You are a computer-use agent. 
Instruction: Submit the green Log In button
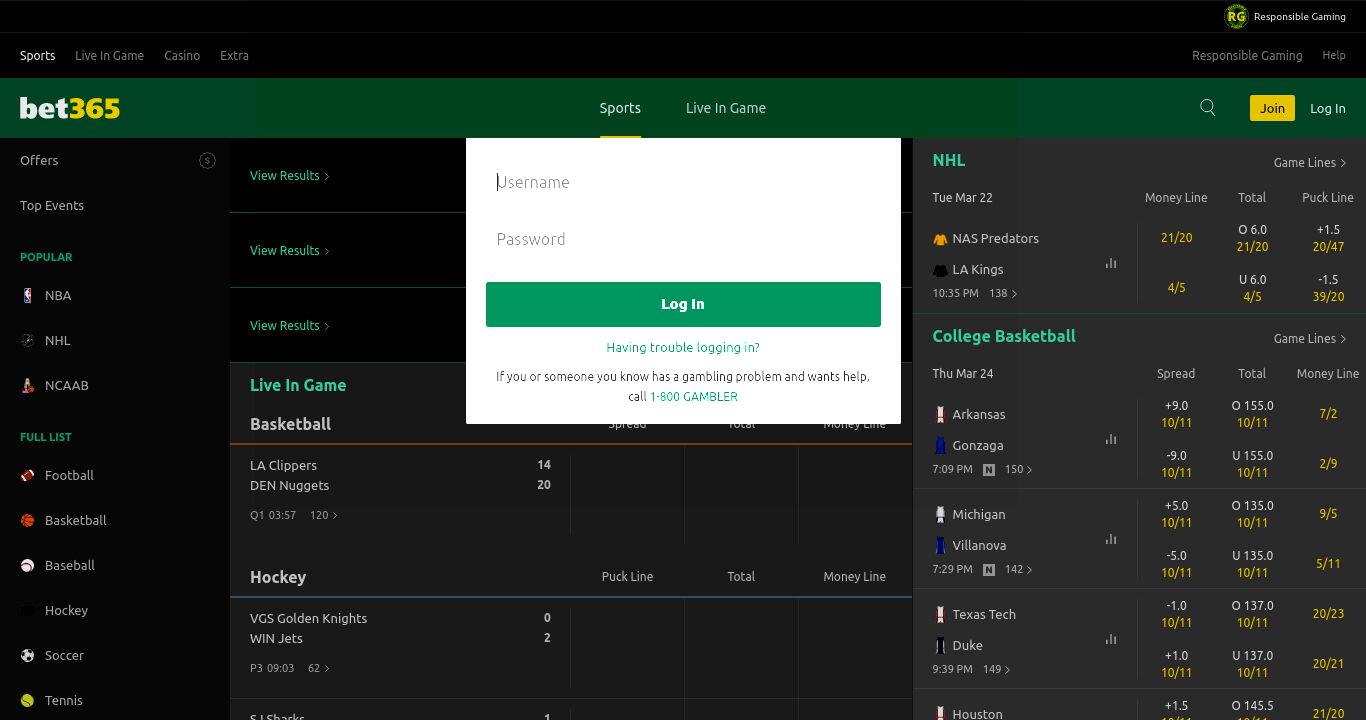[683, 304]
